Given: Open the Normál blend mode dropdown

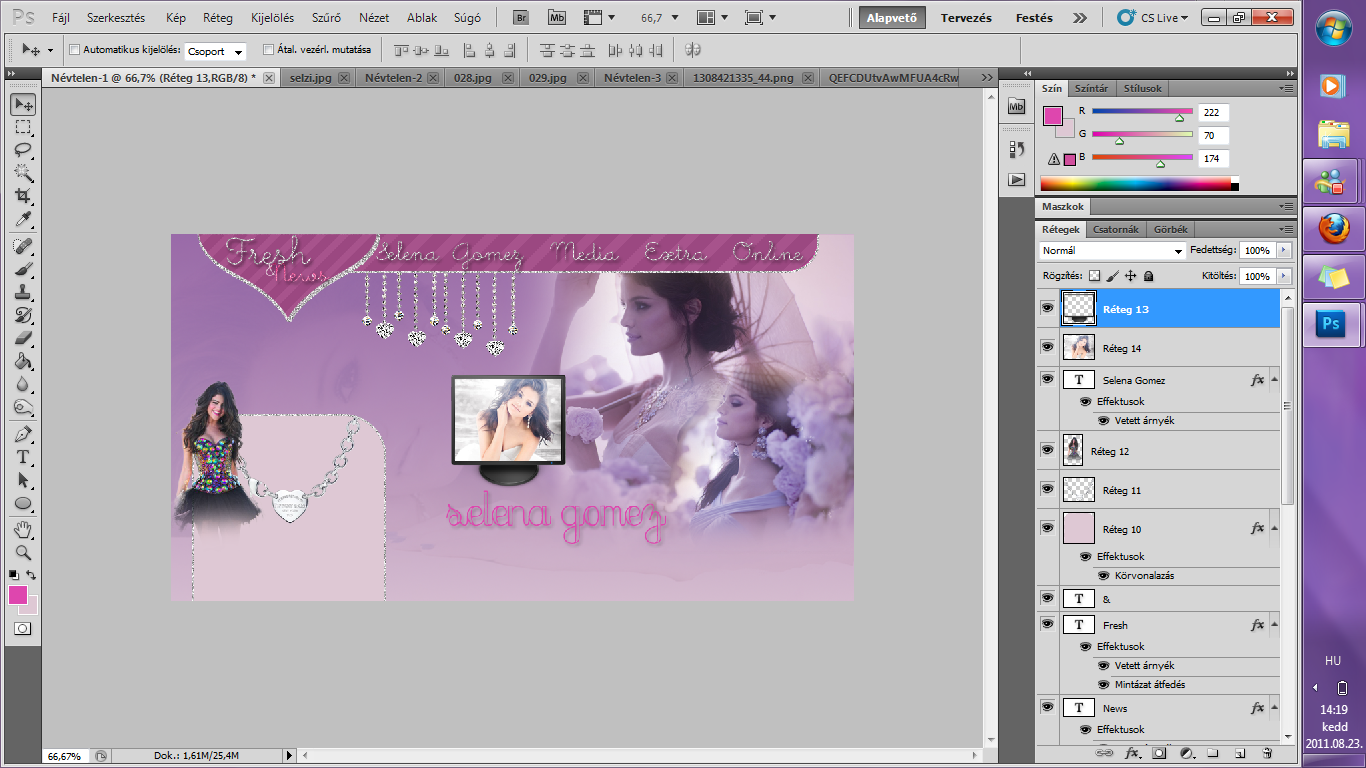Looking at the screenshot, I should pyautogui.click(x=1111, y=251).
